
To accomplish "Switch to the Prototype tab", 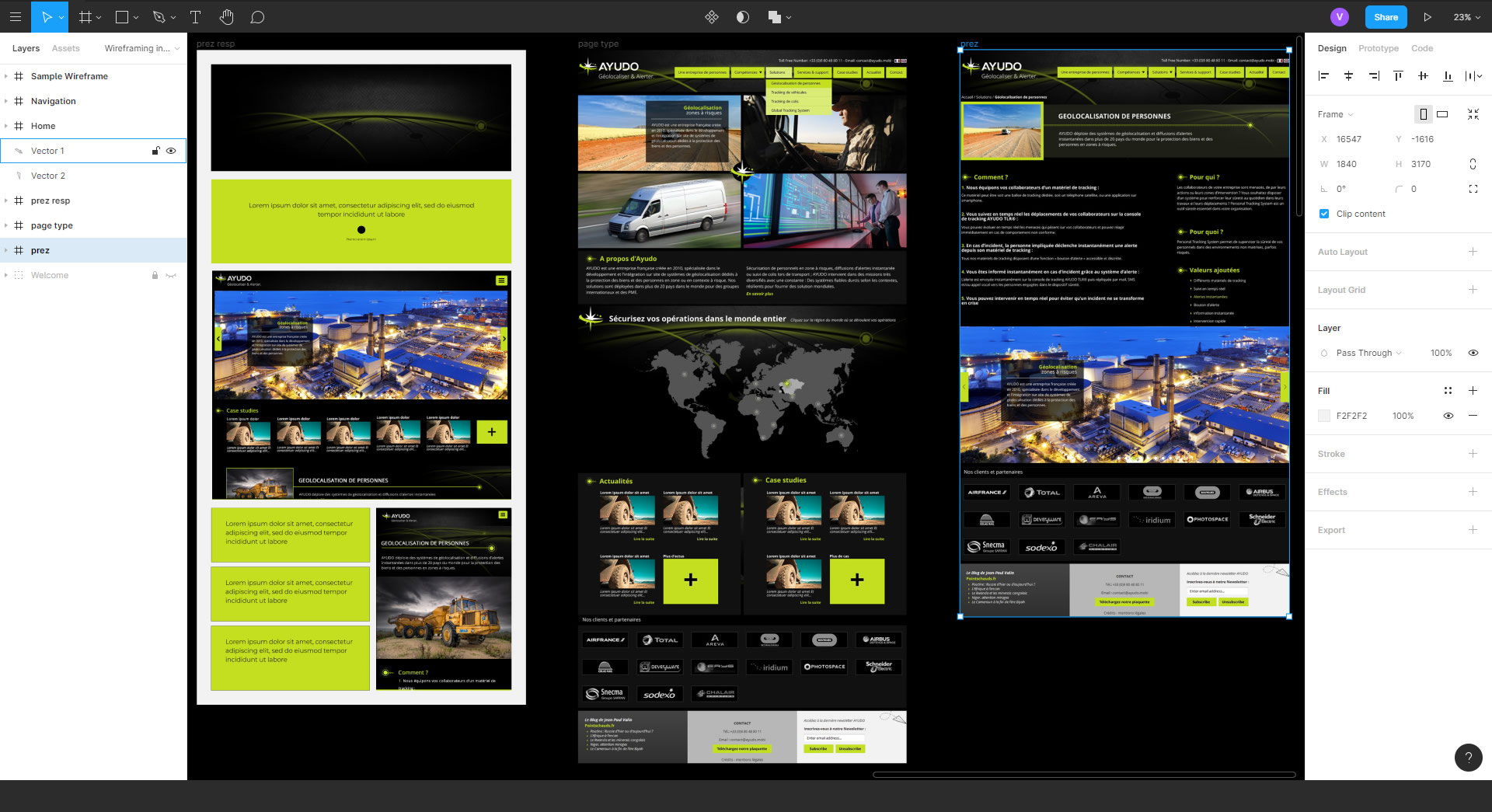I will coord(1378,48).
